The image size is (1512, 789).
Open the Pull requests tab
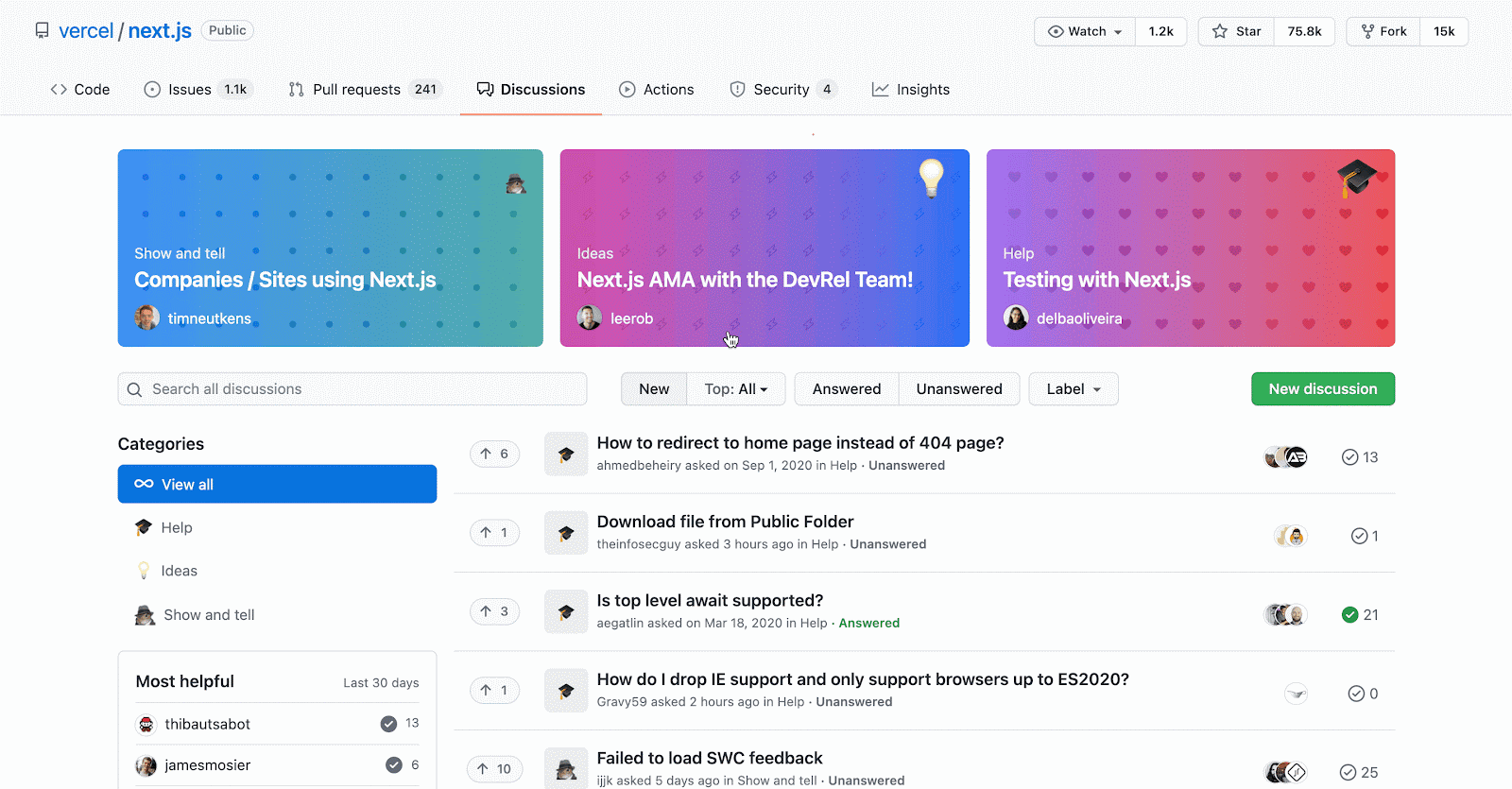tap(365, 90)
